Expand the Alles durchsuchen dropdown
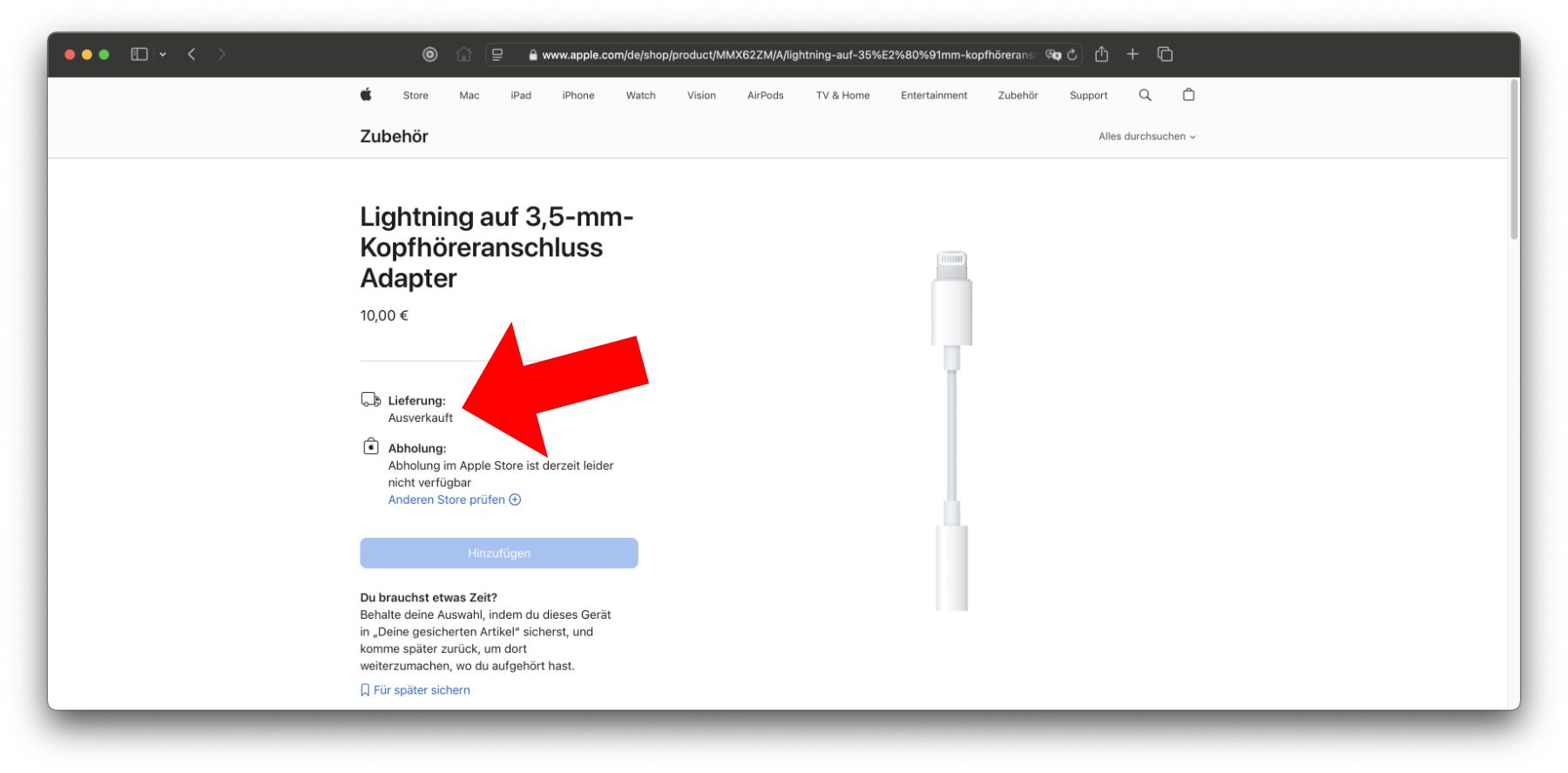The height and width of the screenshot is (773, 1568). 1146,137
